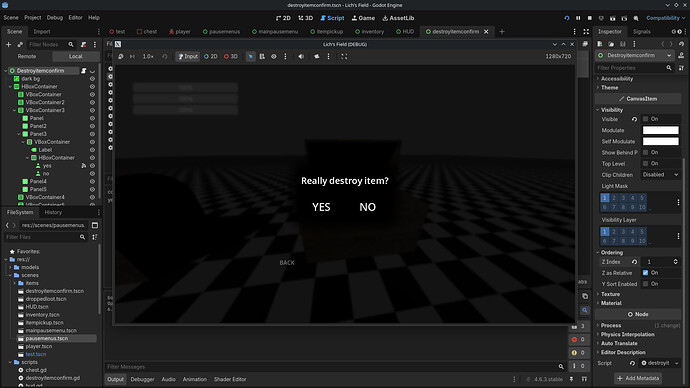690x388 pixels.
Task: Toggle warning messages filter in Output
Action: tap(578, 353)
